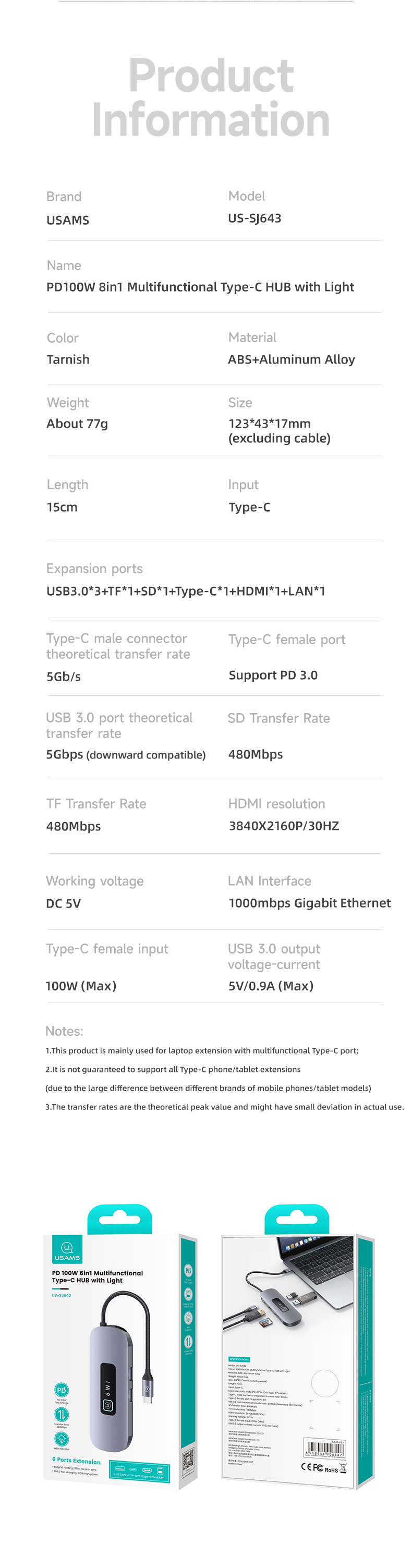Viewport: 412px width, 1568px height.
Task: Click the ports diagram strip on box front
Action: point(139,1470)
